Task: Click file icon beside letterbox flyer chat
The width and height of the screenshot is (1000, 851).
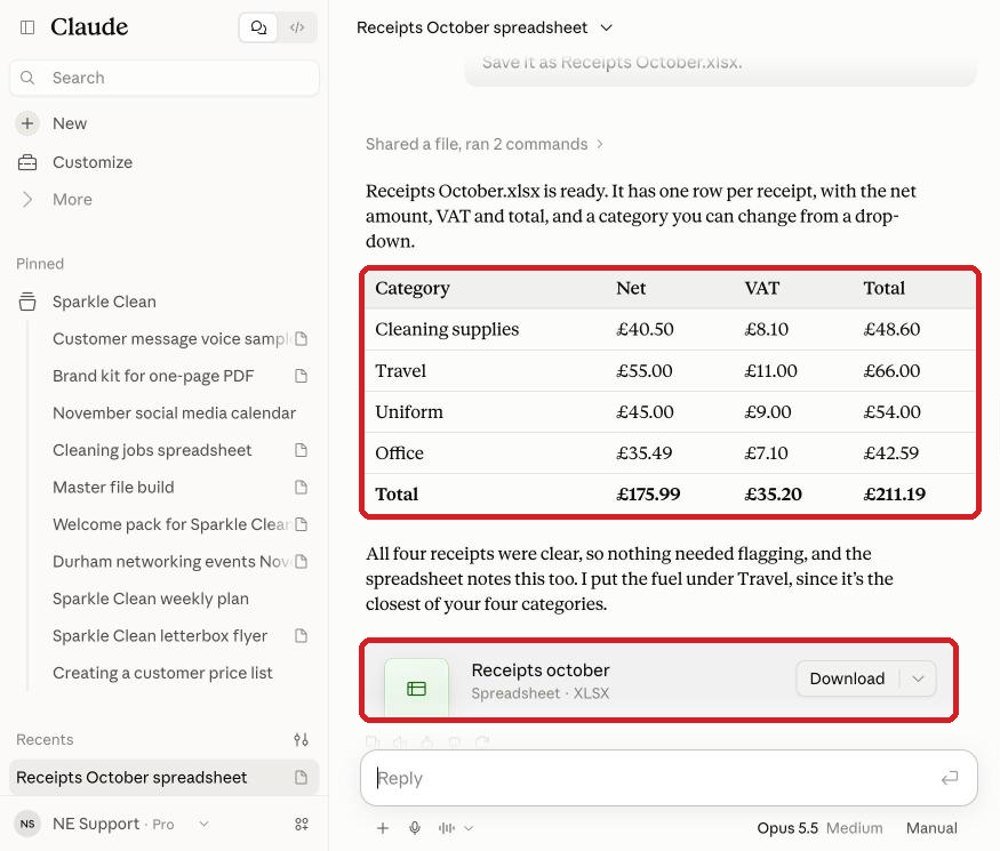Action: [x=301, y=635]
